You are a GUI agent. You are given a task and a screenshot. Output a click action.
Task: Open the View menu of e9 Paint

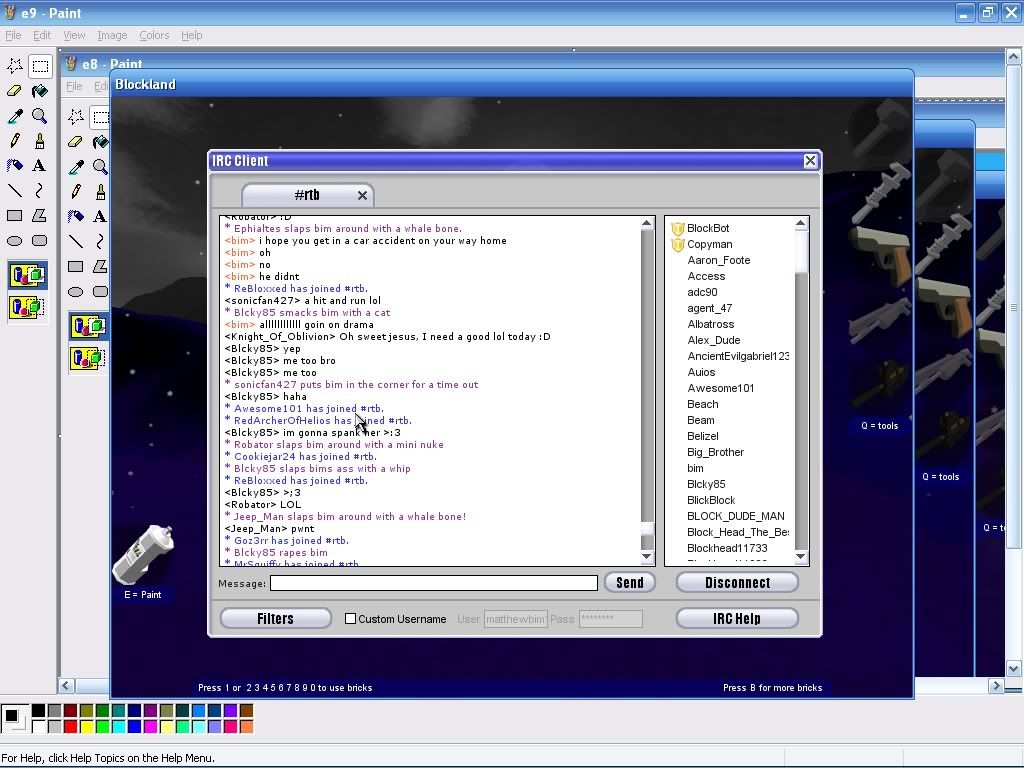coord(74,35)
